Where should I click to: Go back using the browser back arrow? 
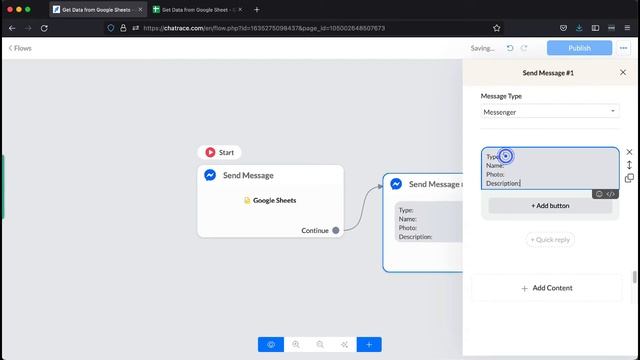12,28
